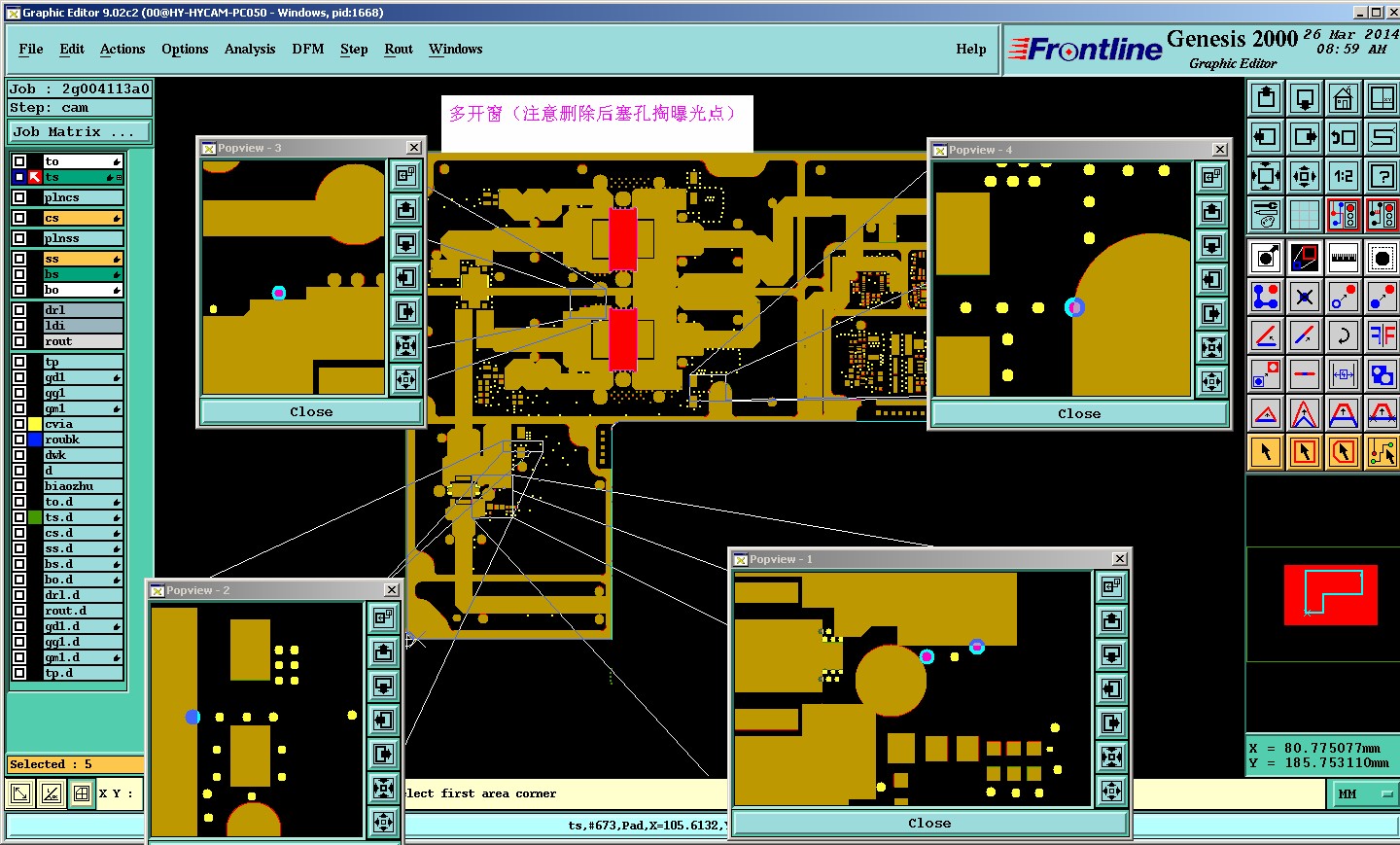Click the top icon in Popview - 2 sidebar
Viewport: 1400px width, 845px height.
384,616
